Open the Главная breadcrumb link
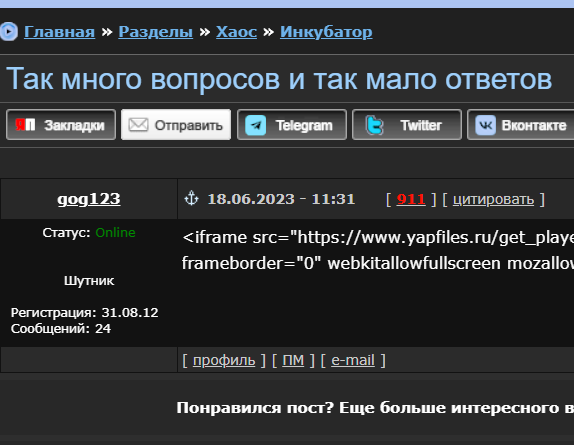Image resolution: width=574 pixels, height=445 pixels. pos(59,32)
